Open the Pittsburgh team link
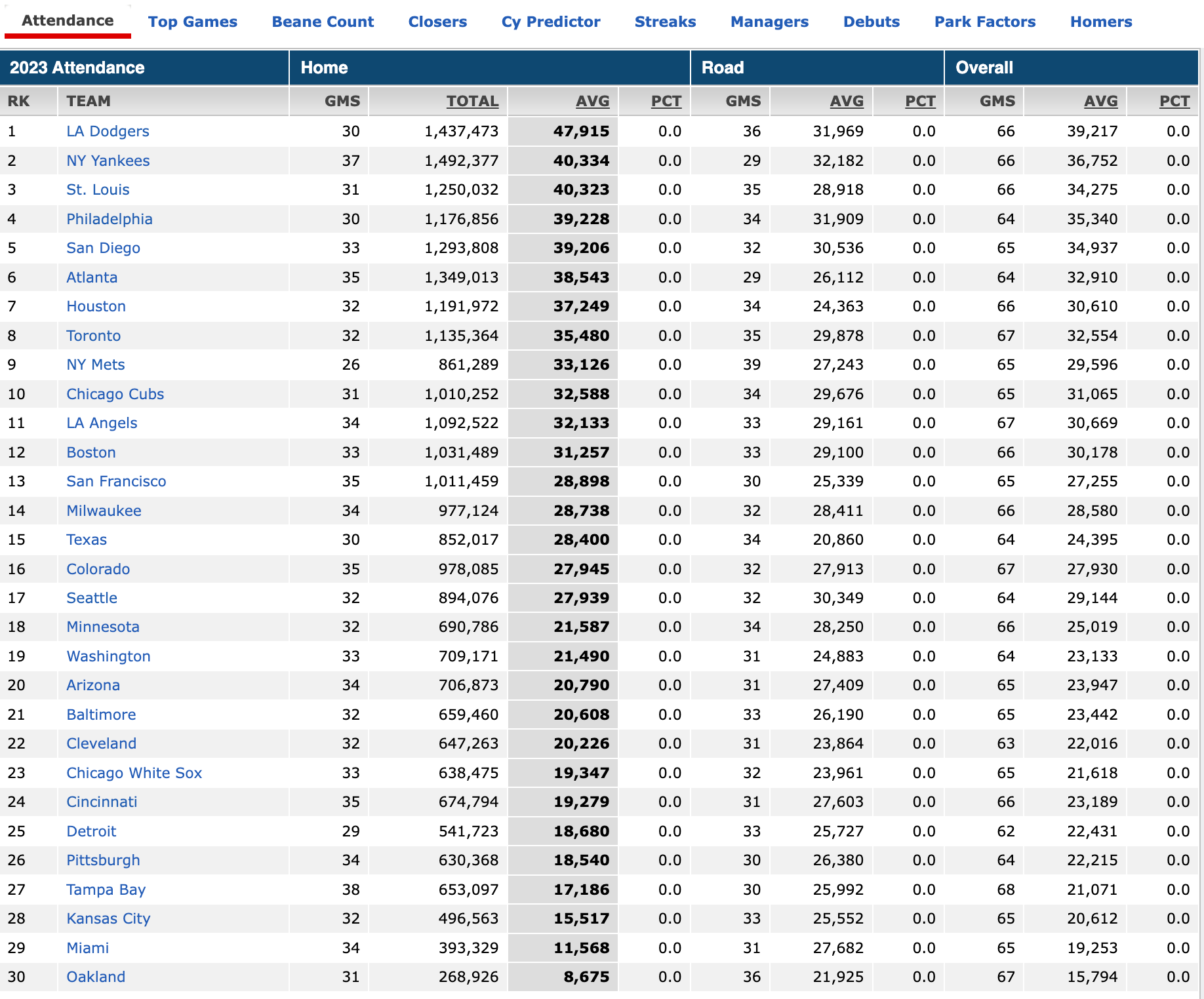The image size is (1204, 999). tap(103, 860)
